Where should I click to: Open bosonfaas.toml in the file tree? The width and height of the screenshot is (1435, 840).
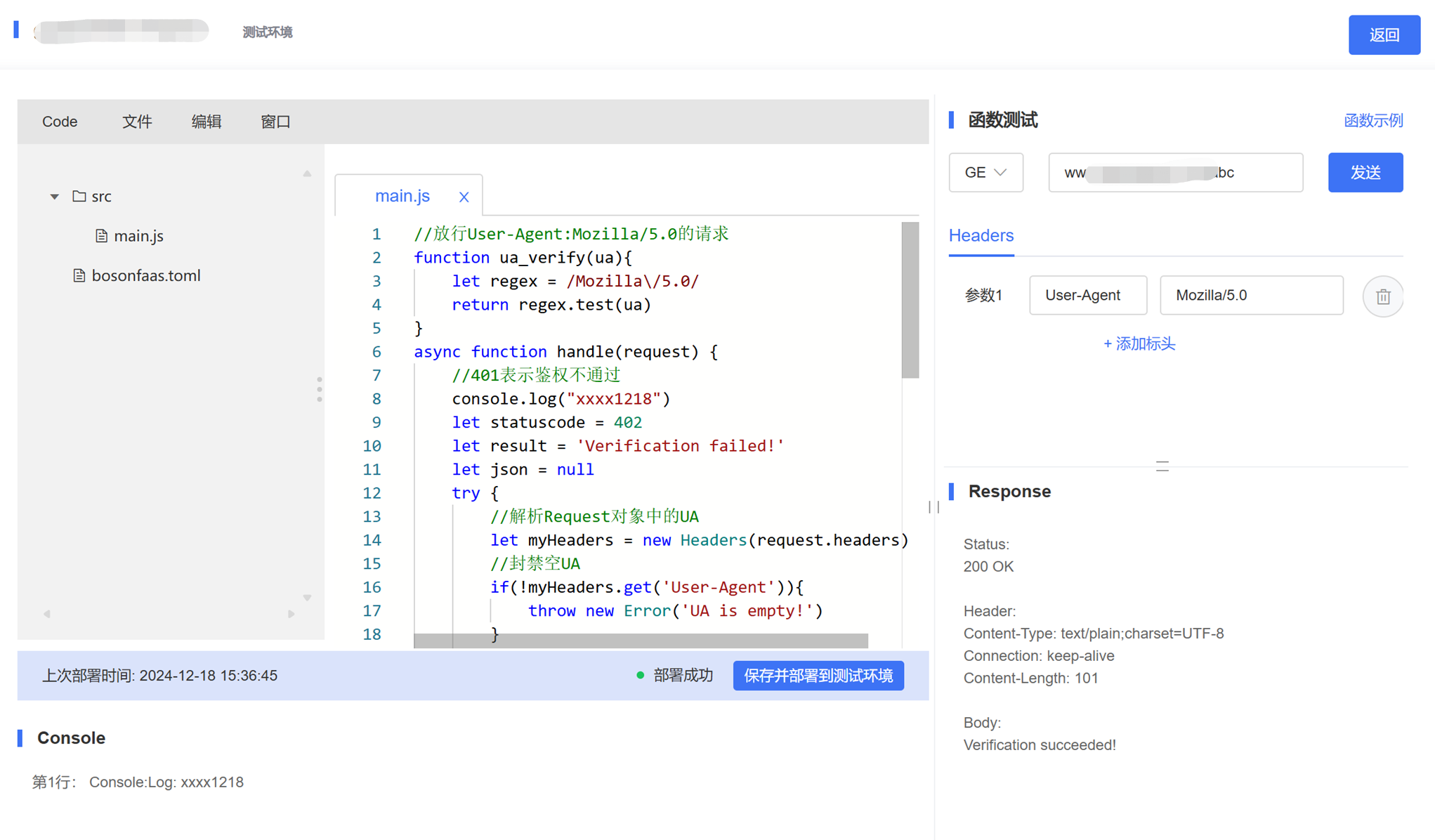[146, 275]
